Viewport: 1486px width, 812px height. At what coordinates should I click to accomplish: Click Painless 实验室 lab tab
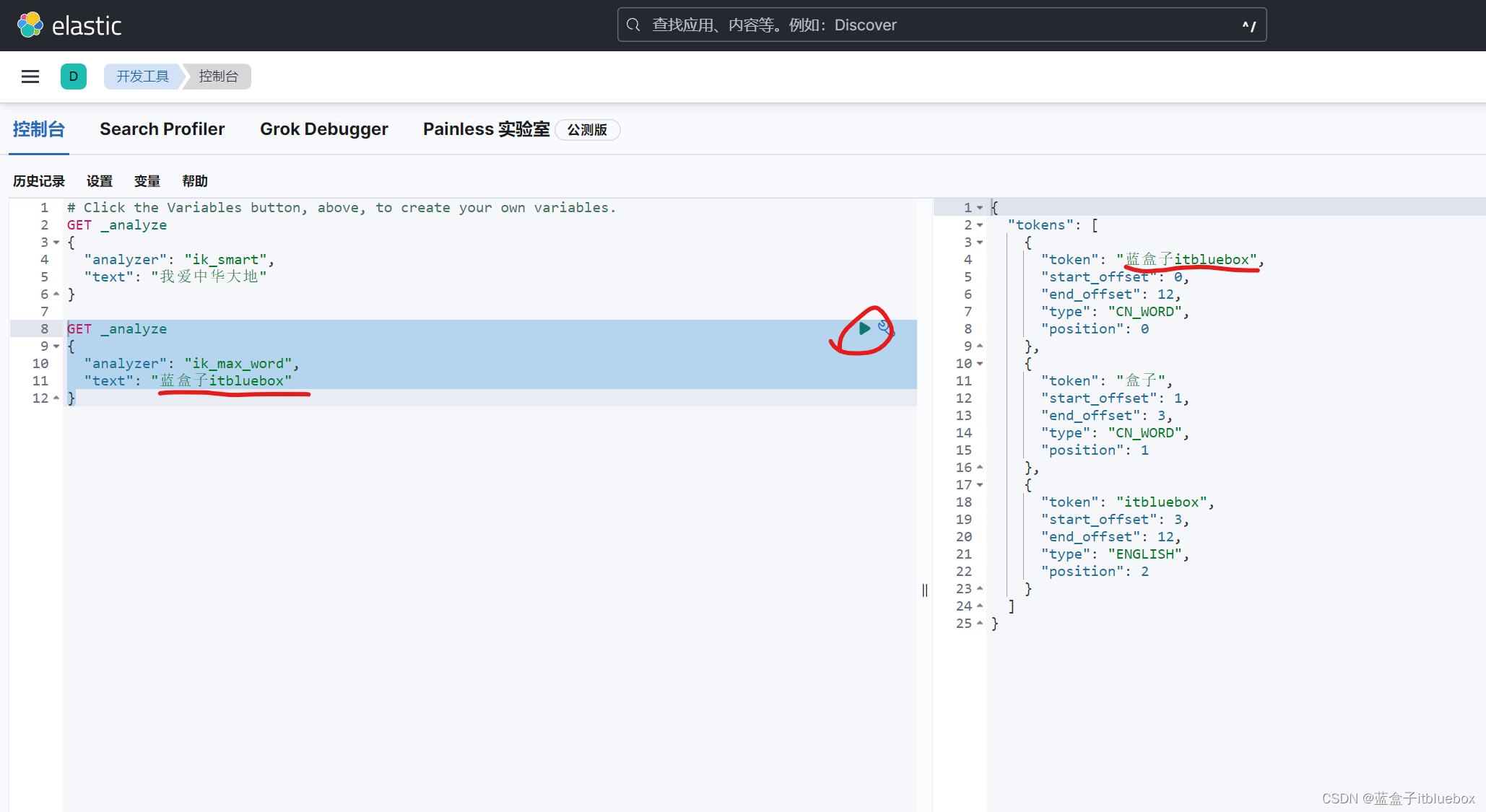[x=489, y=129]
